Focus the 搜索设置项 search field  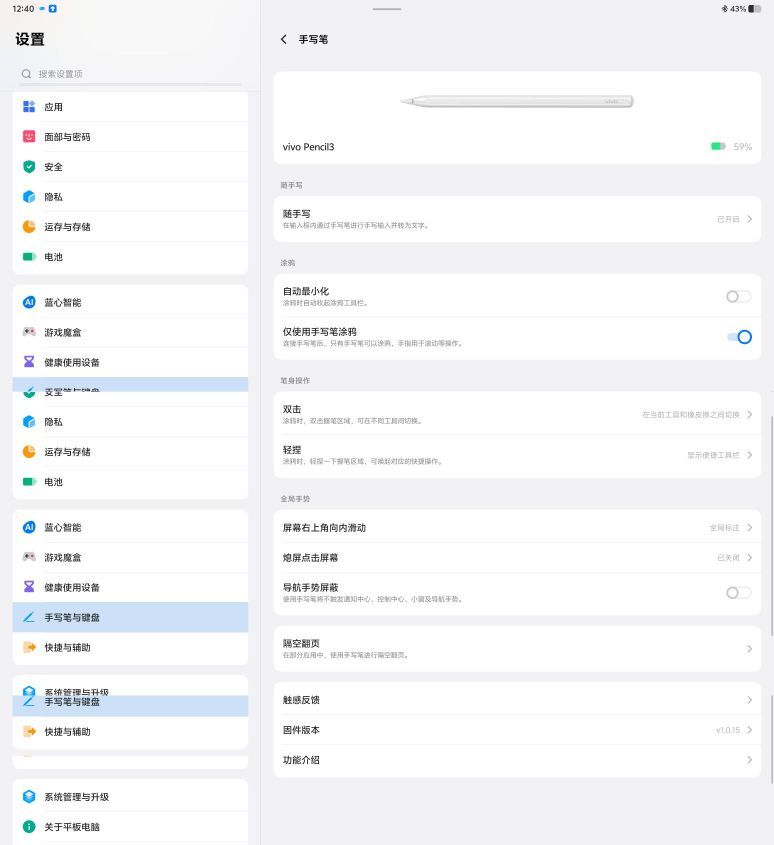130,74
